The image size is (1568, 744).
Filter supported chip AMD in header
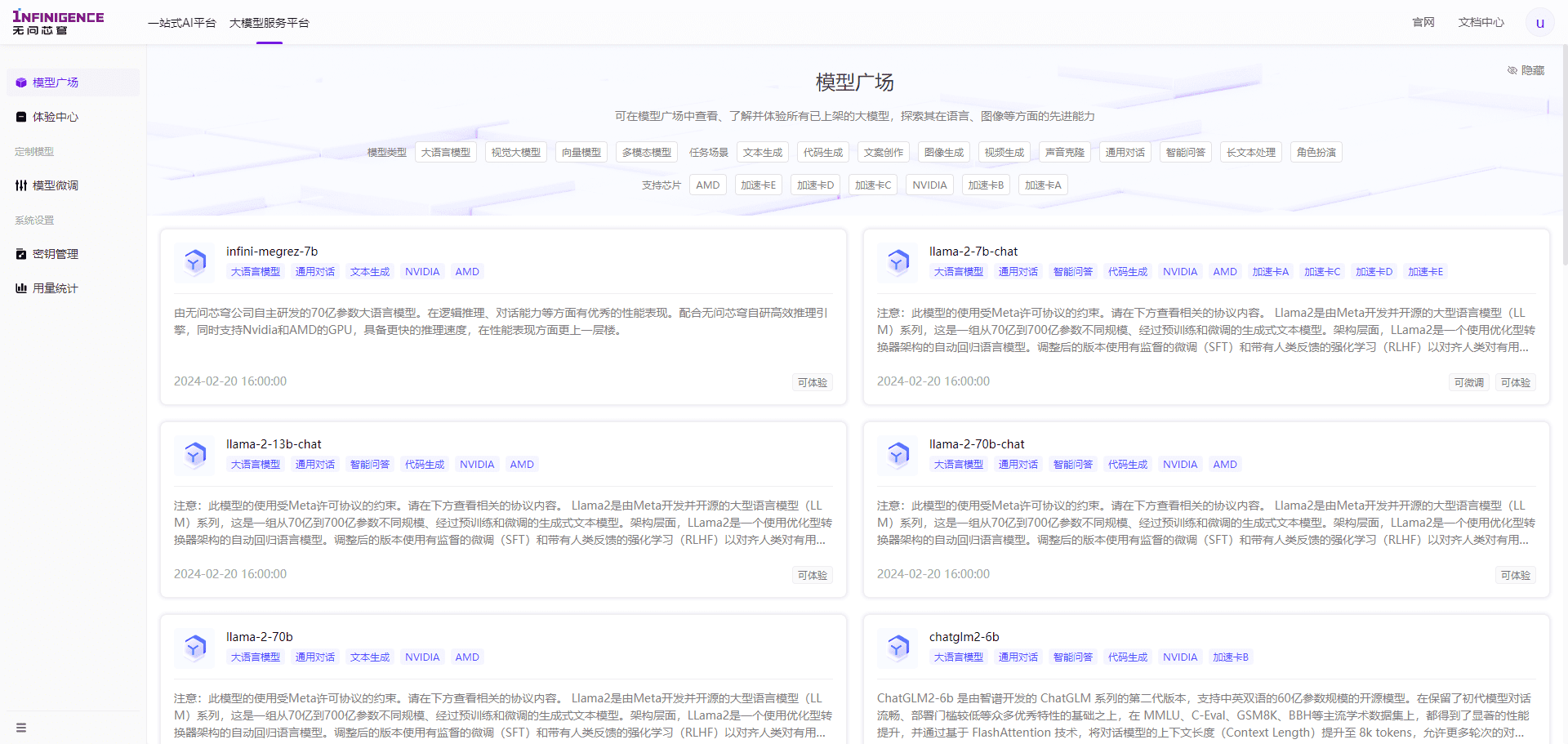coord(707,185)
